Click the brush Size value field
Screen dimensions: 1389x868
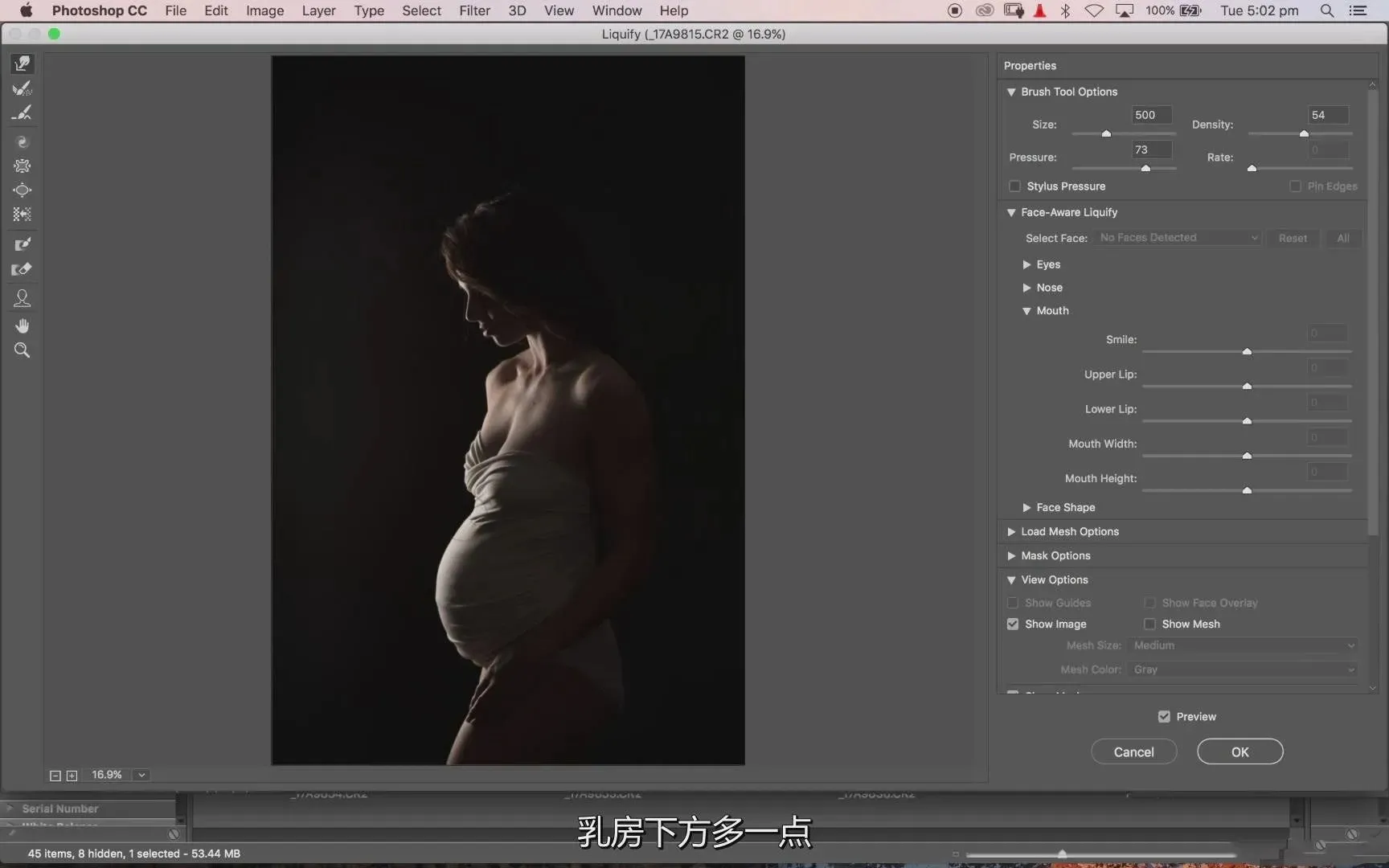[1152, 115]
